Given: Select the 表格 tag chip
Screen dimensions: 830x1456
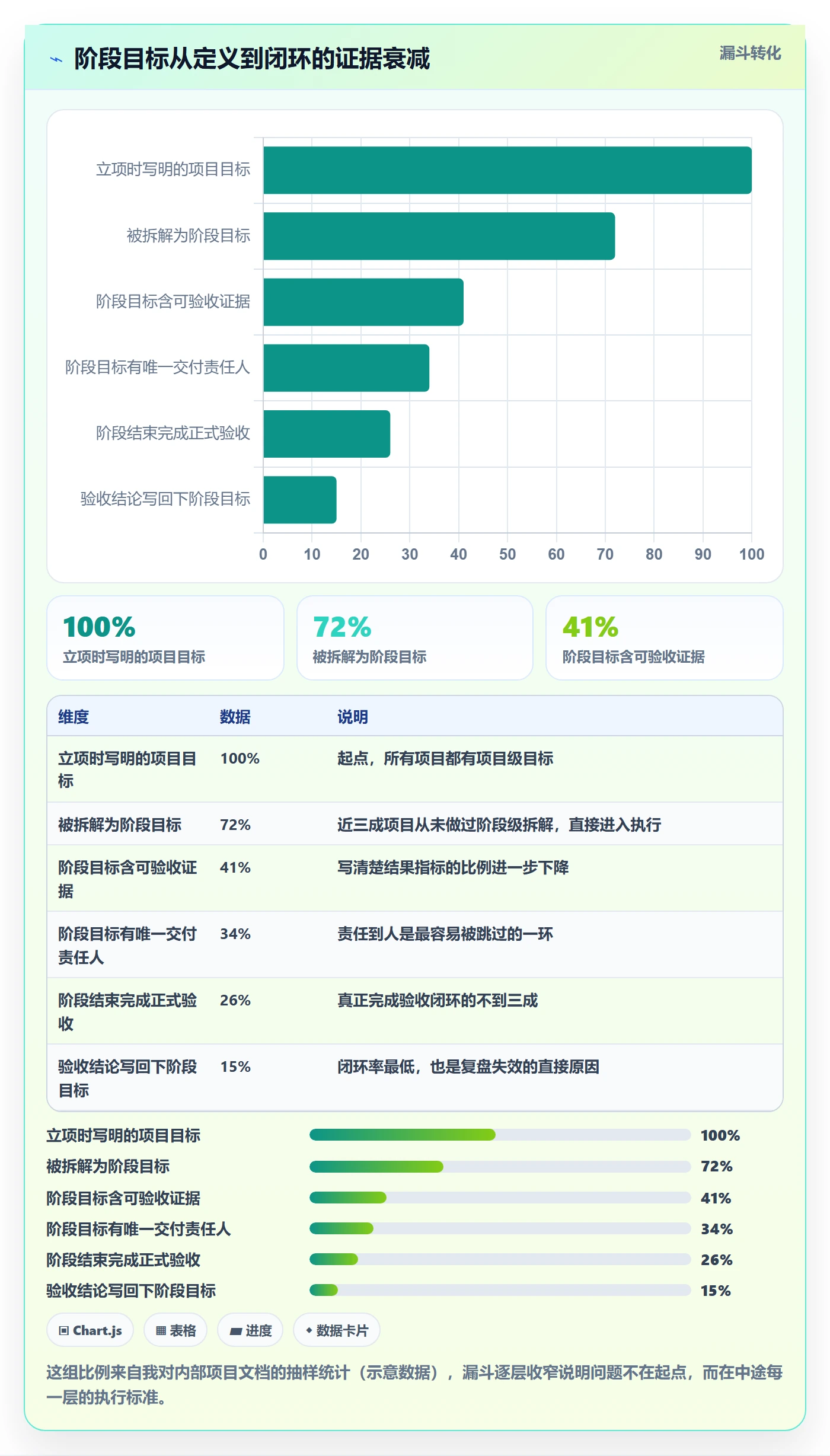Looking at the screenshot, I should (x=175, y=1330).
